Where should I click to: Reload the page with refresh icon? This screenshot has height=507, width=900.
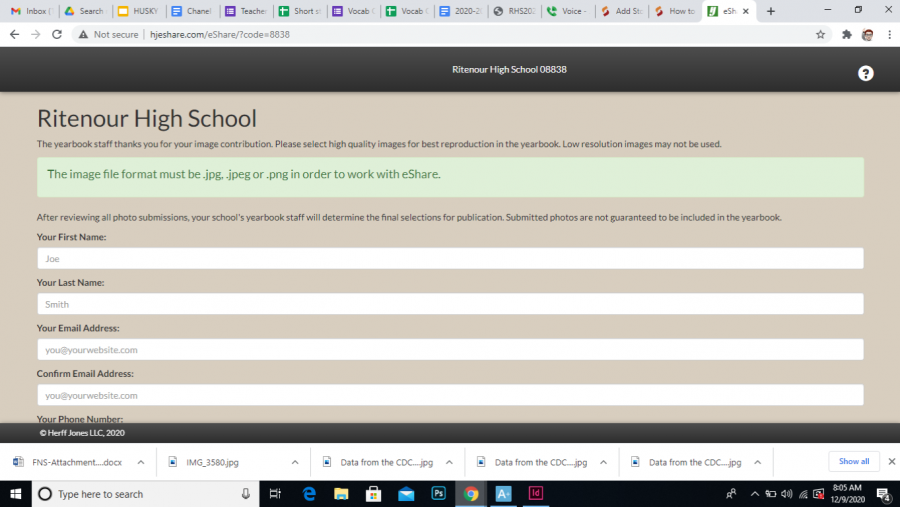[x=57, y=34]
